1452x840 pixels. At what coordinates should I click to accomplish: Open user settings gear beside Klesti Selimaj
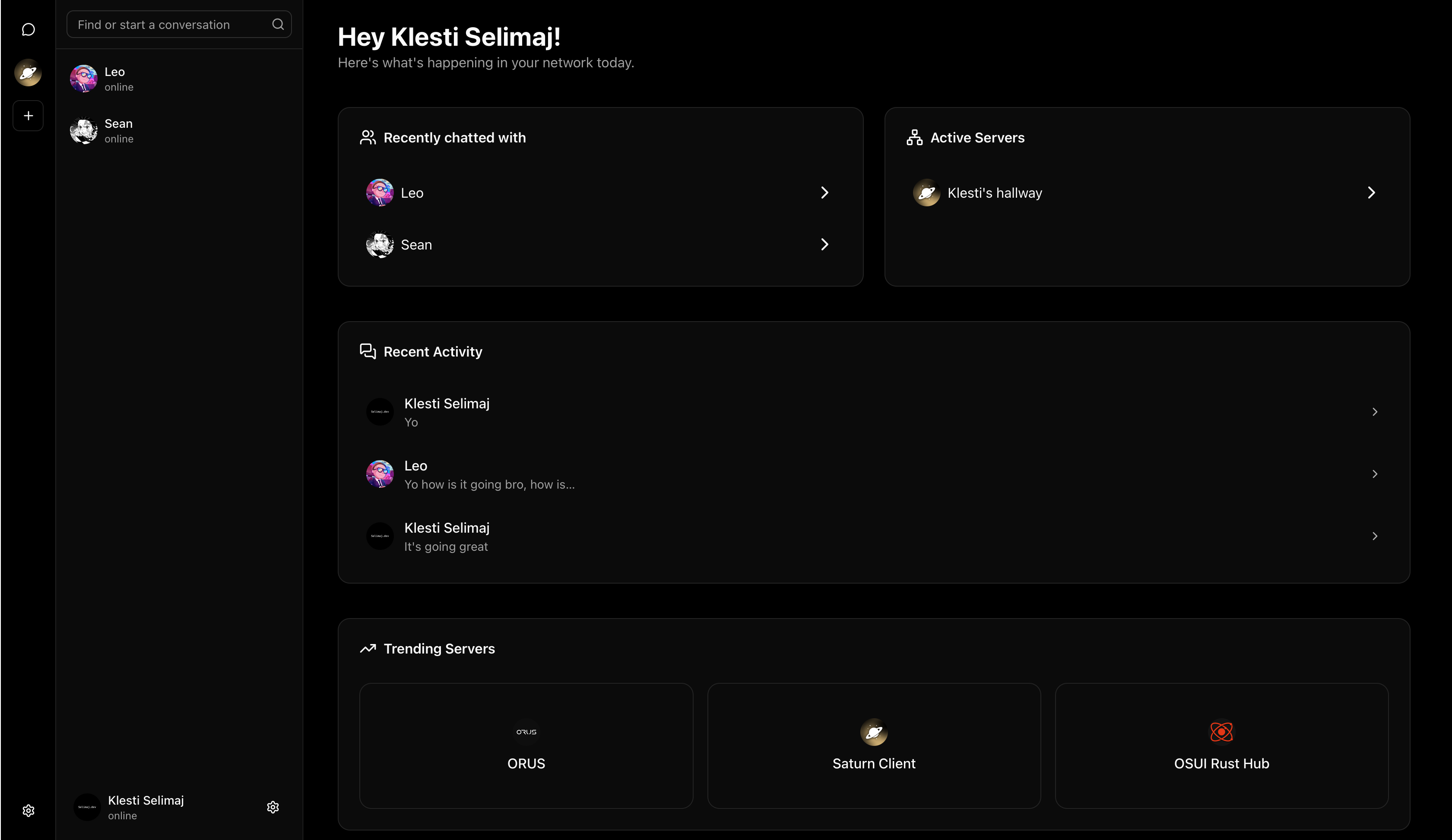tap(273, 807)
